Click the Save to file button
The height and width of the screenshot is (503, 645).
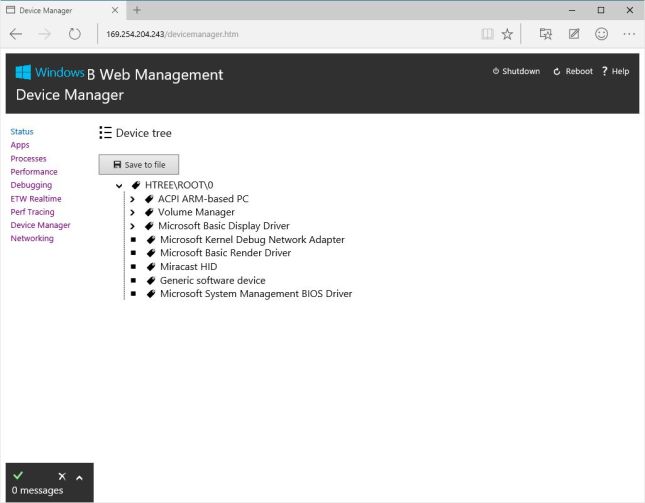[139, 164]
